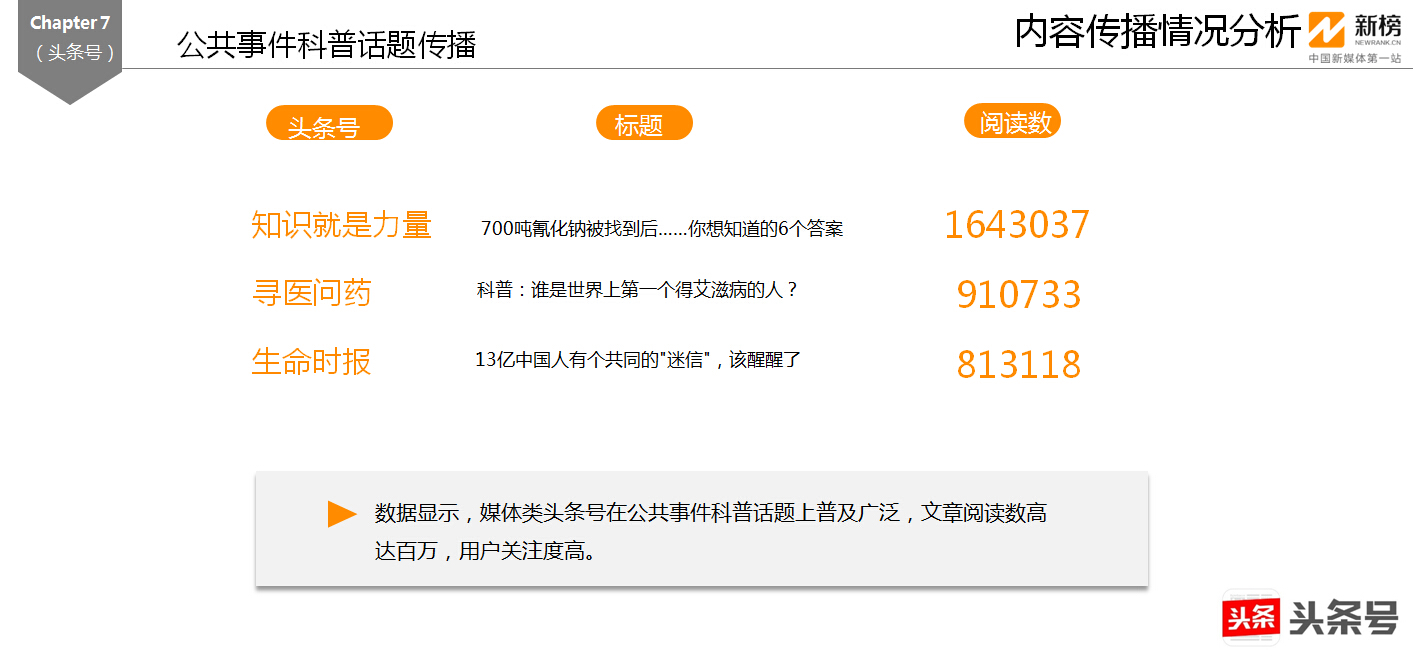The image size is (1413, 659).
Task: Click the read count 813118
Action: [x=1018, y=365]
